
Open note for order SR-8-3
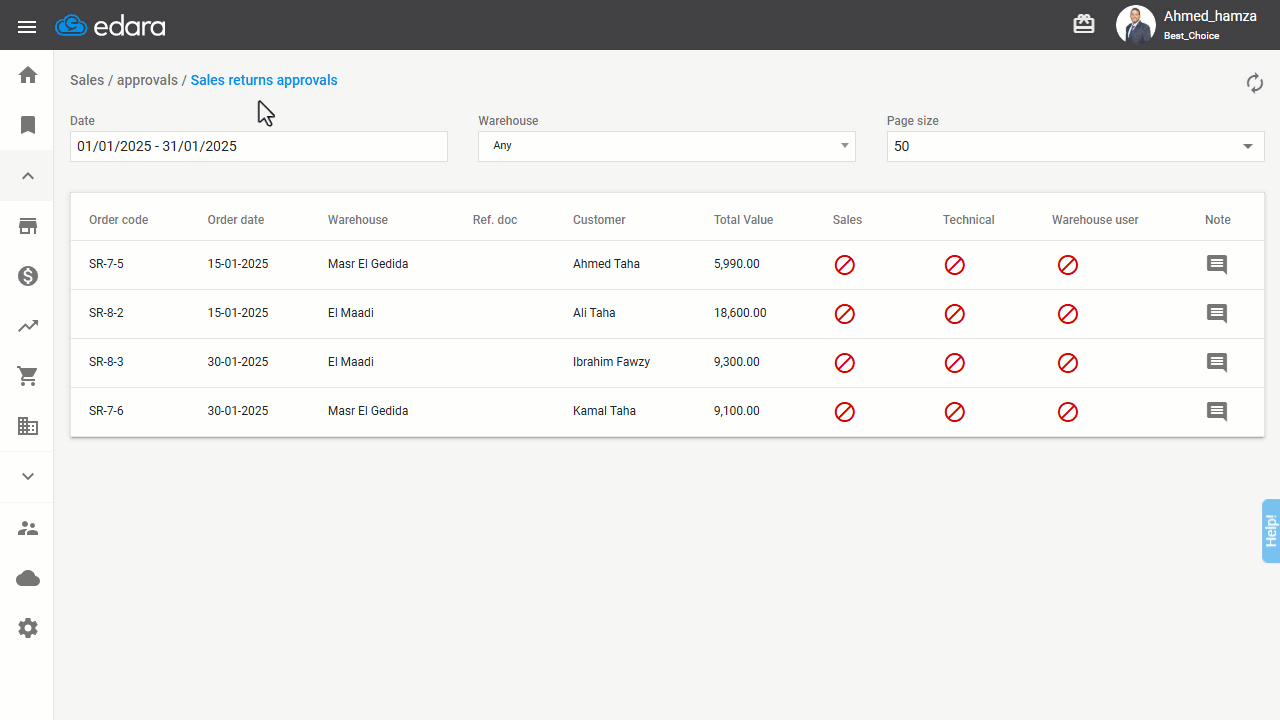[x=1217, y=363]
